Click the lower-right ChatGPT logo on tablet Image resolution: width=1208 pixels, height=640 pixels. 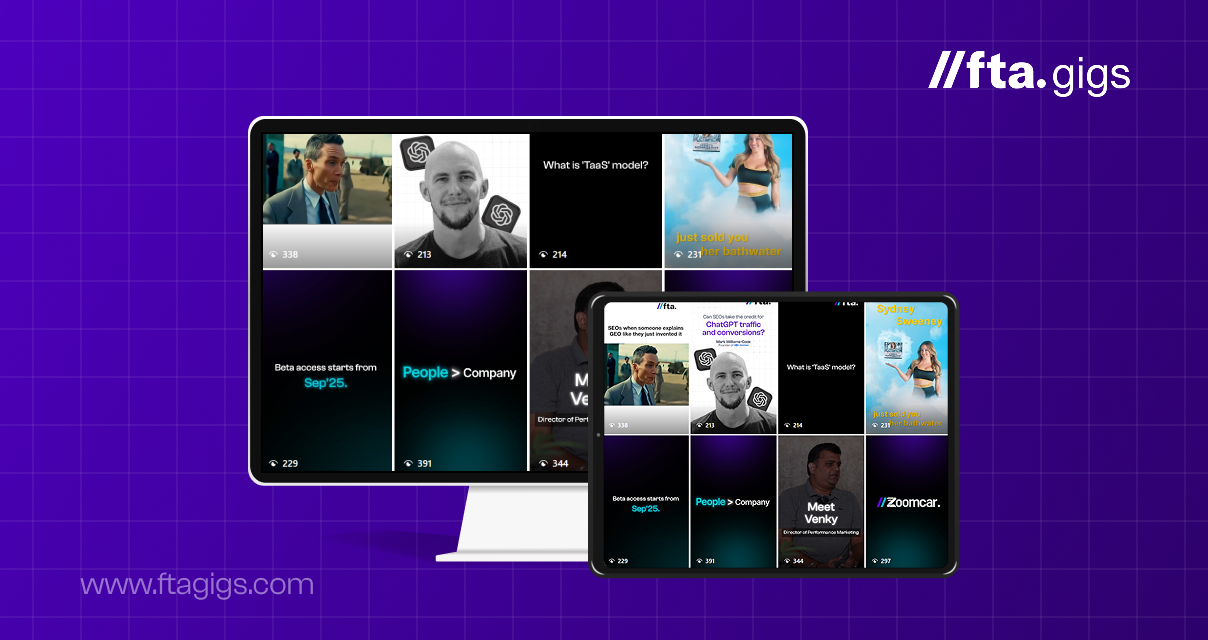759,398
